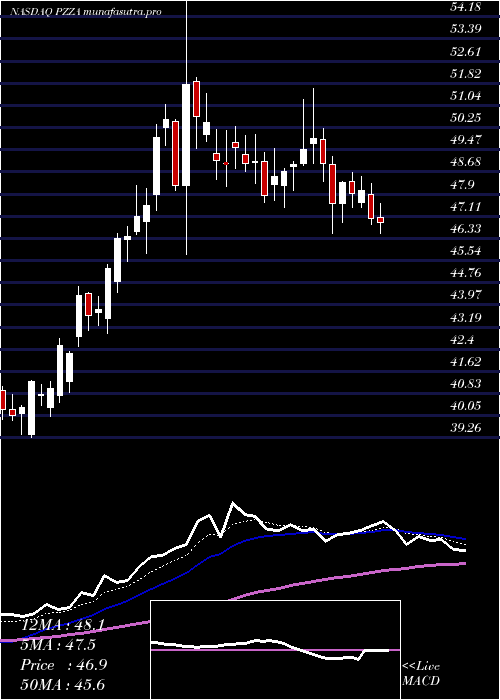This screenshot has height=700, width=500.
Task: Click the 45.54 price axis label
Action: tap(465, 251)
